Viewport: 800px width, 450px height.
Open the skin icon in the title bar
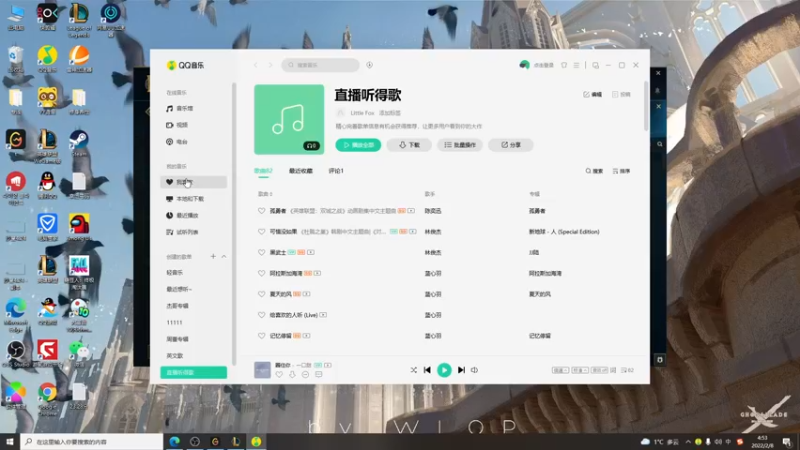[564, 65]
